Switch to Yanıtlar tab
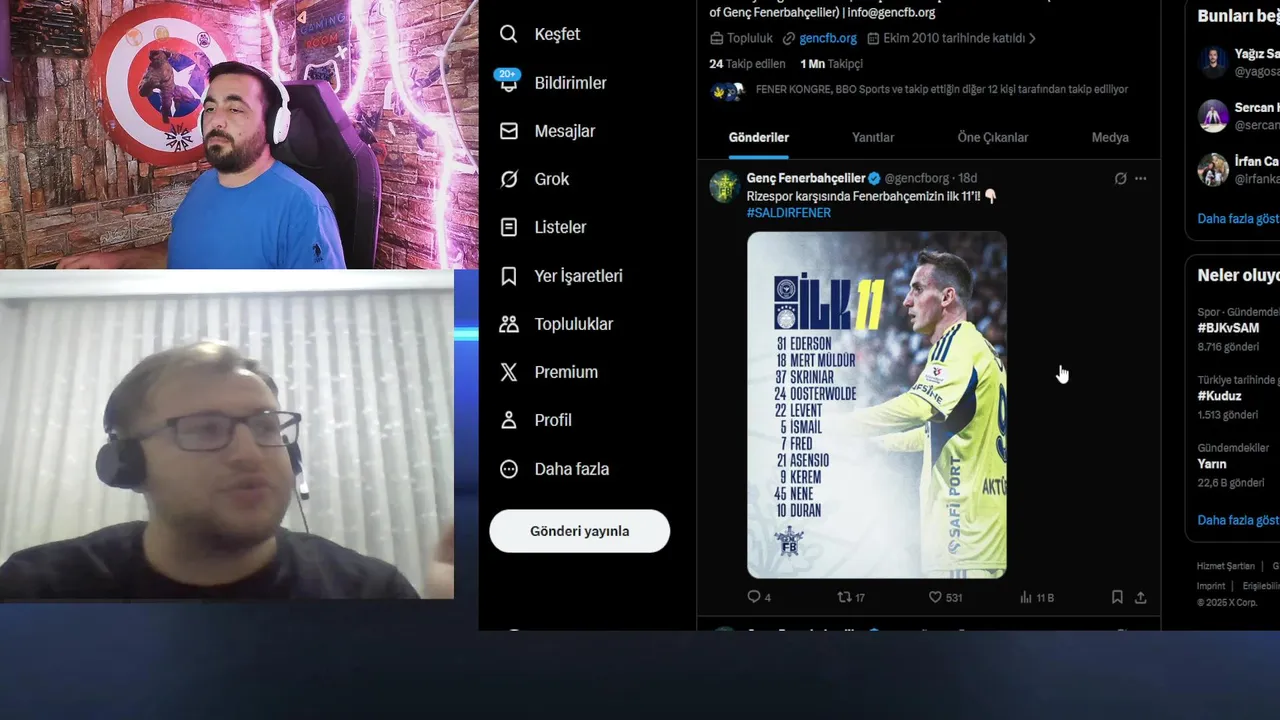The width and height of the screenshot is (1280, 720). tap(873, 137)
